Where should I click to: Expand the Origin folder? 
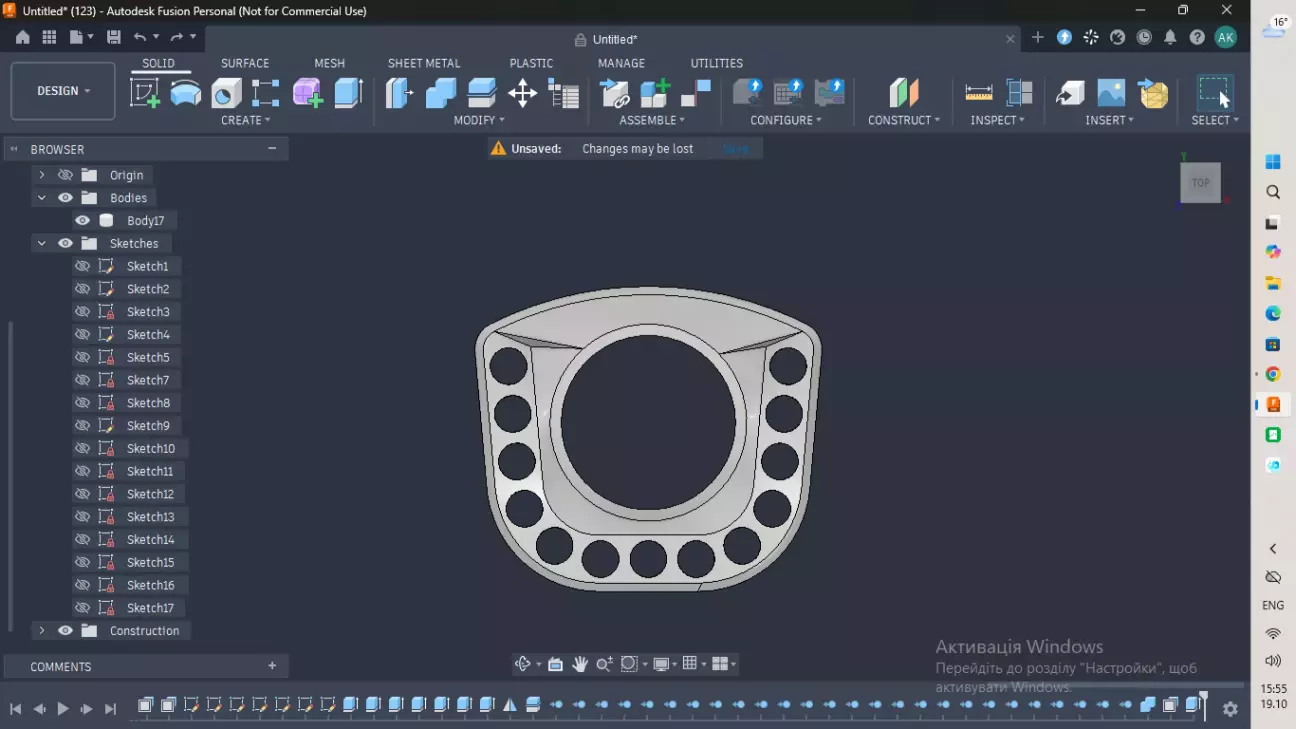coord(42,175)
